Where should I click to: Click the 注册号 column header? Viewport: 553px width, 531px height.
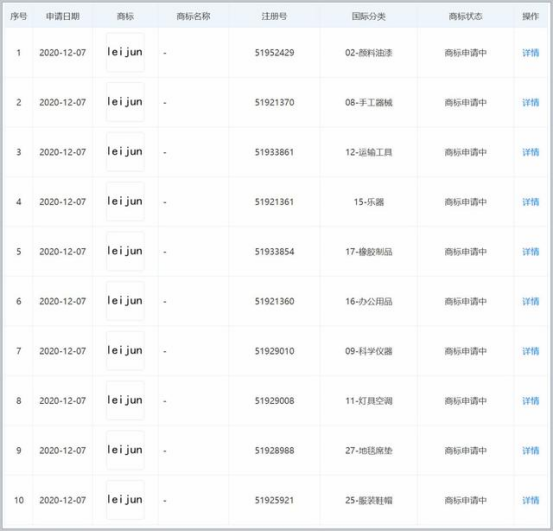click(274, 16)
